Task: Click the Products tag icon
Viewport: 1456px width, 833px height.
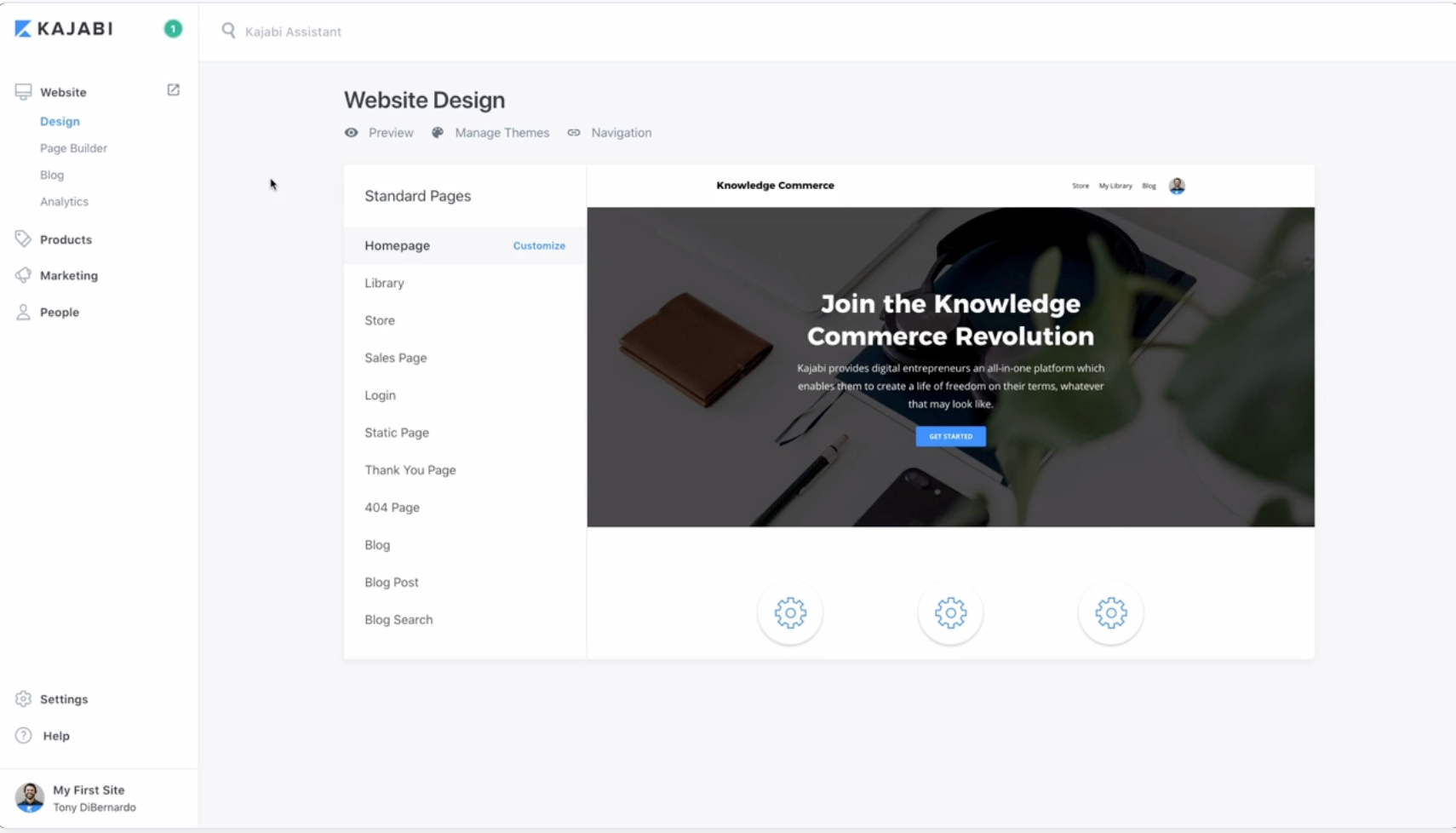Action: [x=23, y=238]
